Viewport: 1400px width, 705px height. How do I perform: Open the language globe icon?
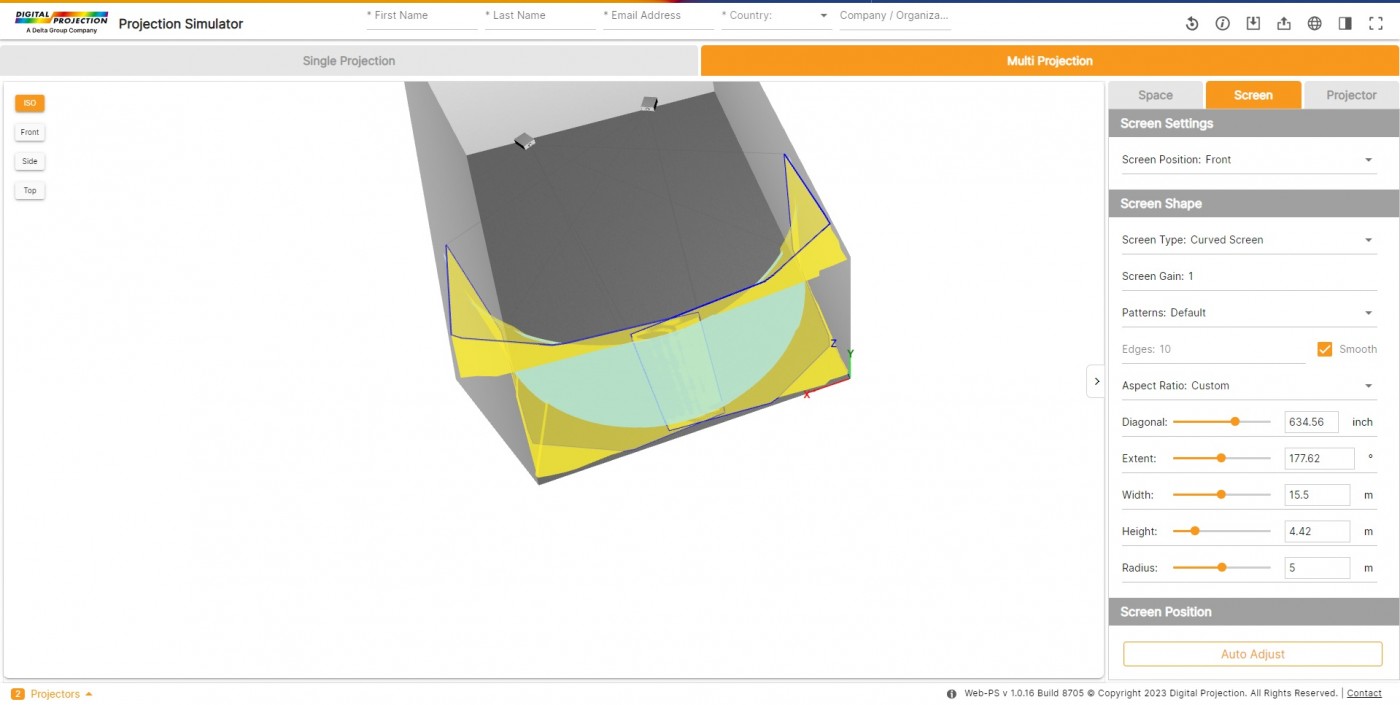[x=1315, y=24]
